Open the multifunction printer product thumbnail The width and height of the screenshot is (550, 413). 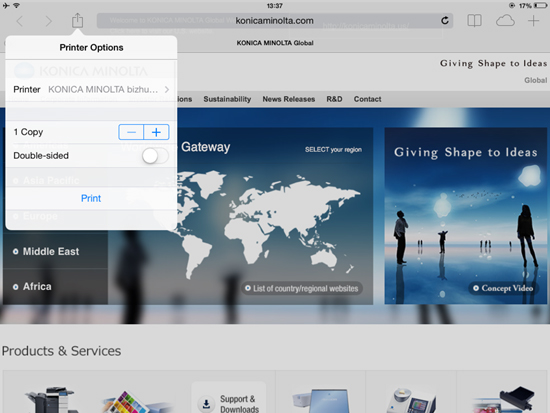click(x=51, y=400)
